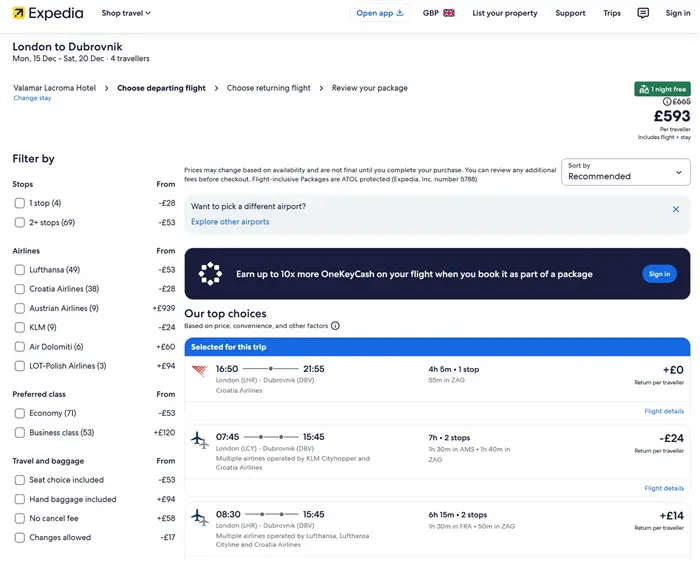Go to Support in the top navigation
The image size is (700, 561).
(x=570, y=13)
